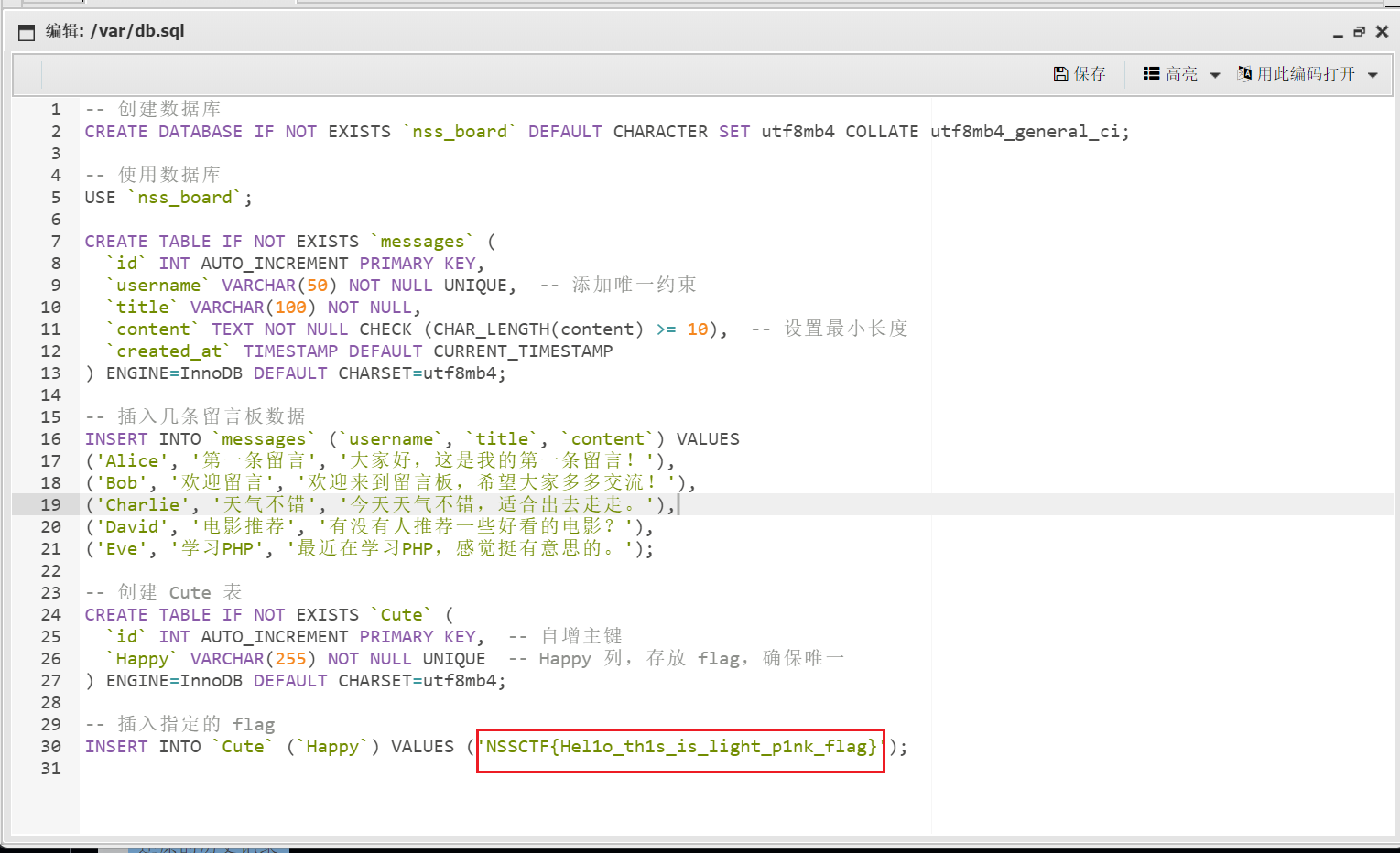The width and height of the screenshot is (1400, 853).
Task: Click the NSSCTF flag string on line 30
Action: coord(679,747)
